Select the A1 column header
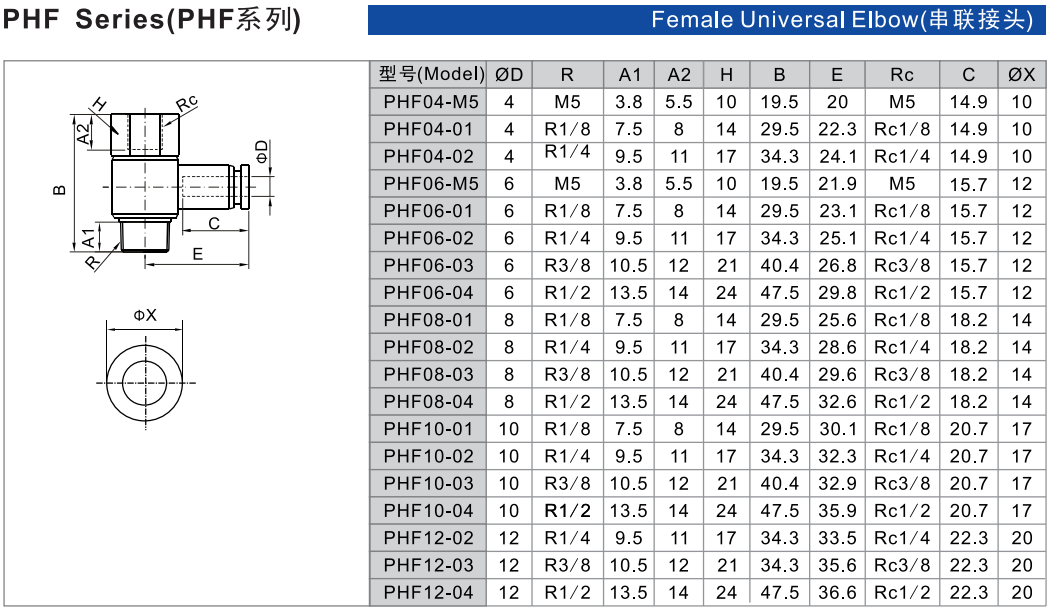Screen dimensions: 1052x609 point(630,75)
